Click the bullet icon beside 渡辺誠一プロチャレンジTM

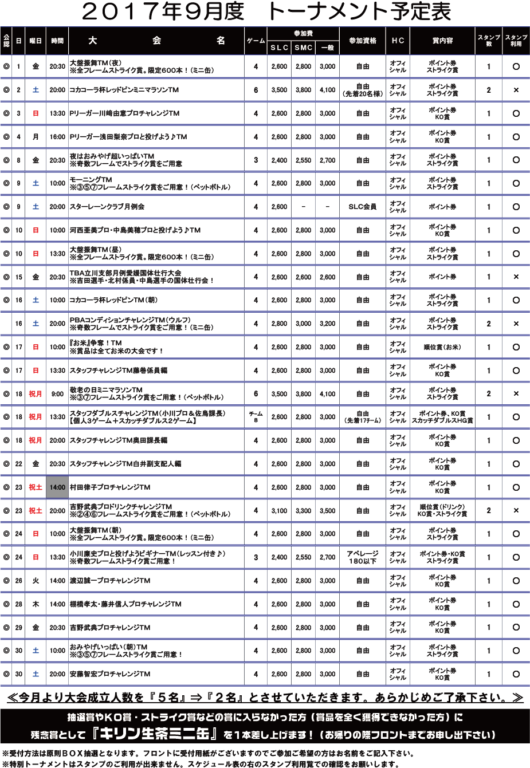tap(6, 580)
